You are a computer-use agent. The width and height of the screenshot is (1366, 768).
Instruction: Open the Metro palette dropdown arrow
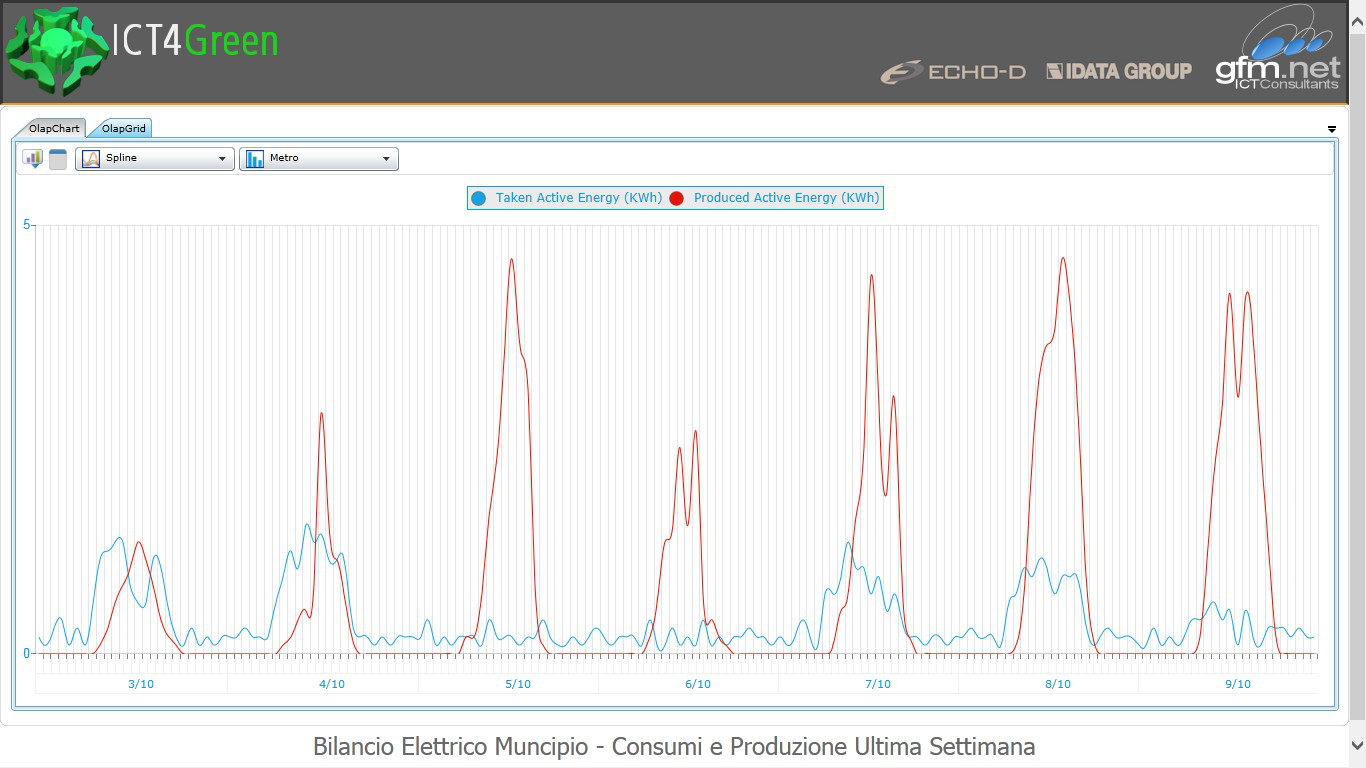386,159
